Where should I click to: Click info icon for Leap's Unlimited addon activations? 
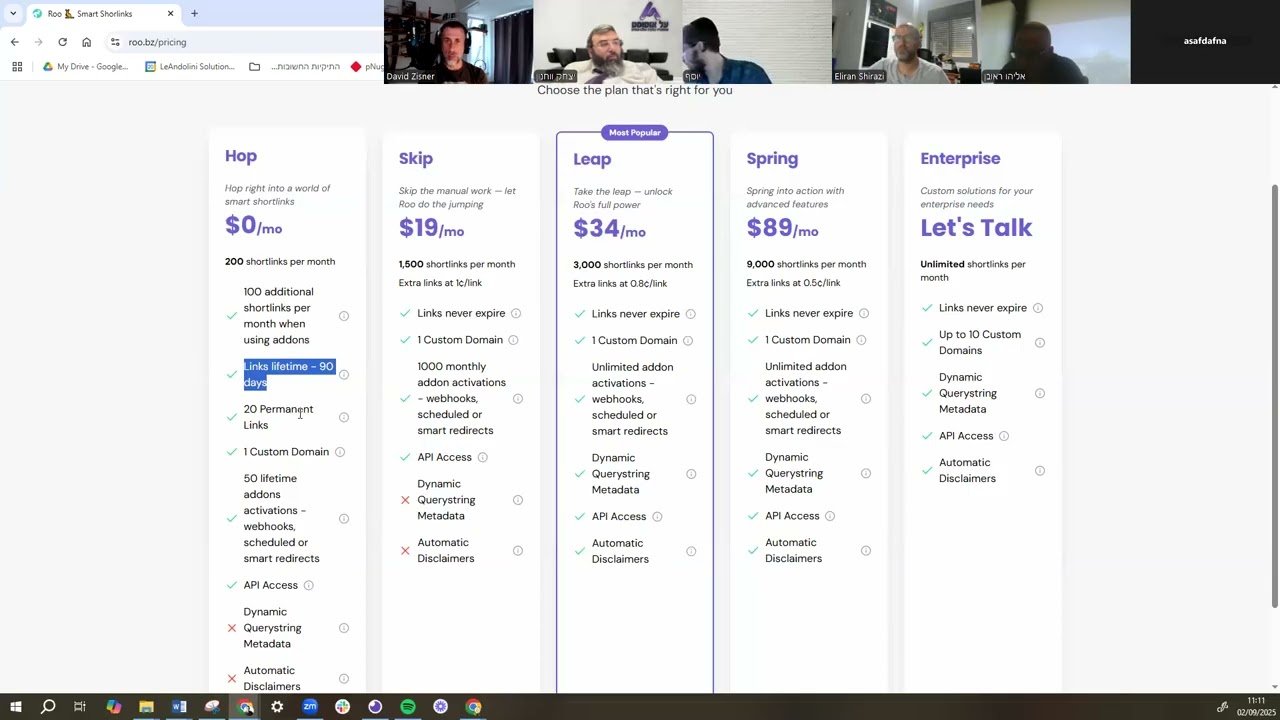[691, 399]
